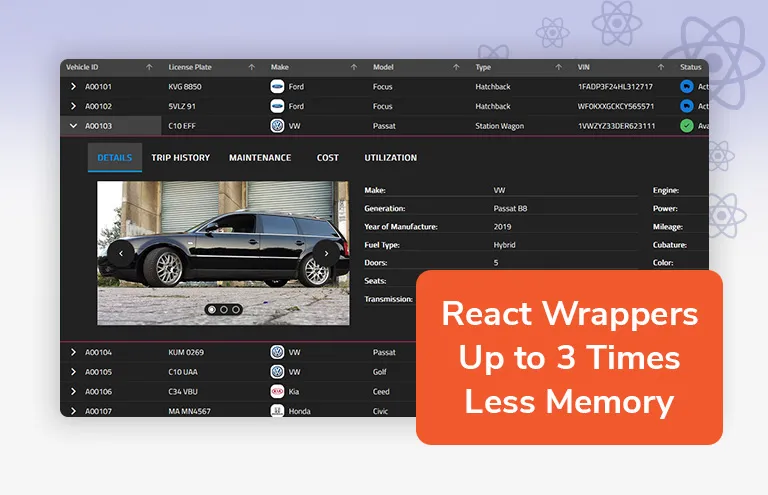Click Civic model cell
768x495 pixels.
click(381, 411)
